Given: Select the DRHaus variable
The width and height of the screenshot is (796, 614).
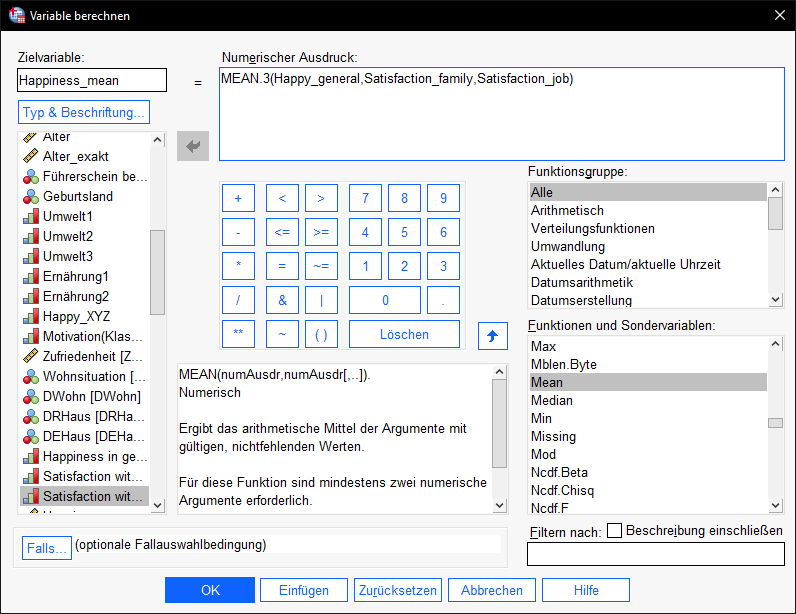Looking at the screenshot, I should (x=84, y=416).
